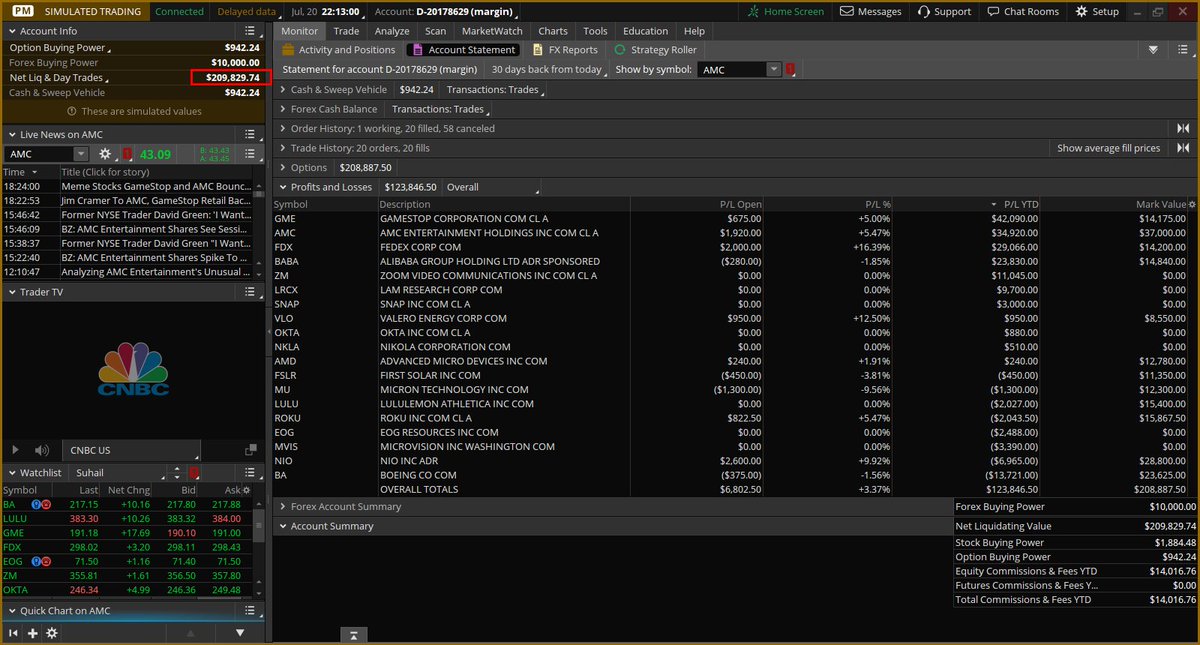Open Overall P&L mode dropdown
1200x645 pixels.
coord(492,187)
